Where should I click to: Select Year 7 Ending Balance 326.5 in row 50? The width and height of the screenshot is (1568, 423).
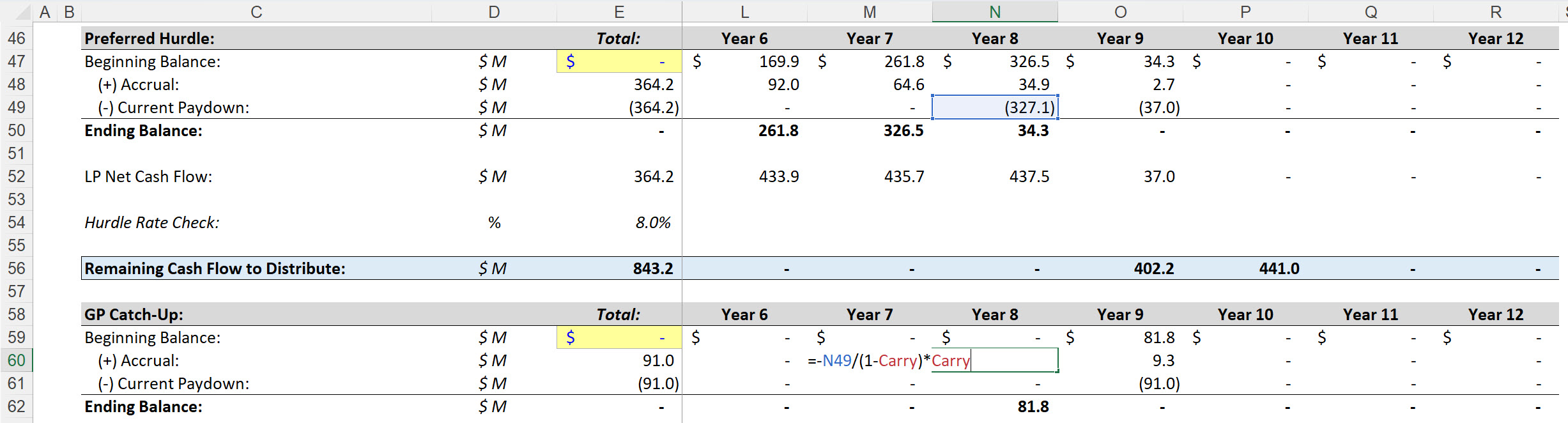click(x=903, y=130)
